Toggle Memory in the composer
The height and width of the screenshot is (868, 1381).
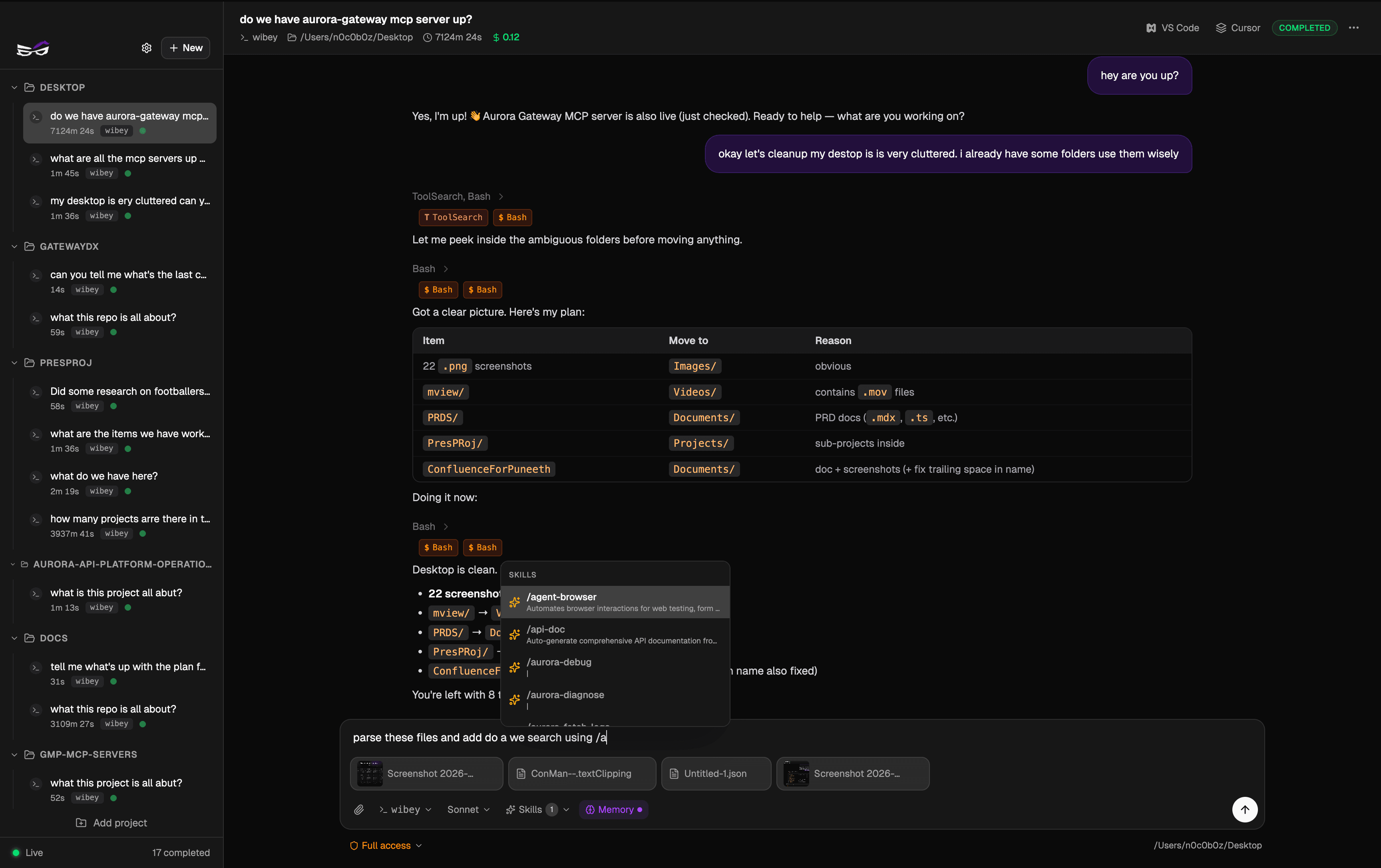pyautogui.click(x=614, y=810)
